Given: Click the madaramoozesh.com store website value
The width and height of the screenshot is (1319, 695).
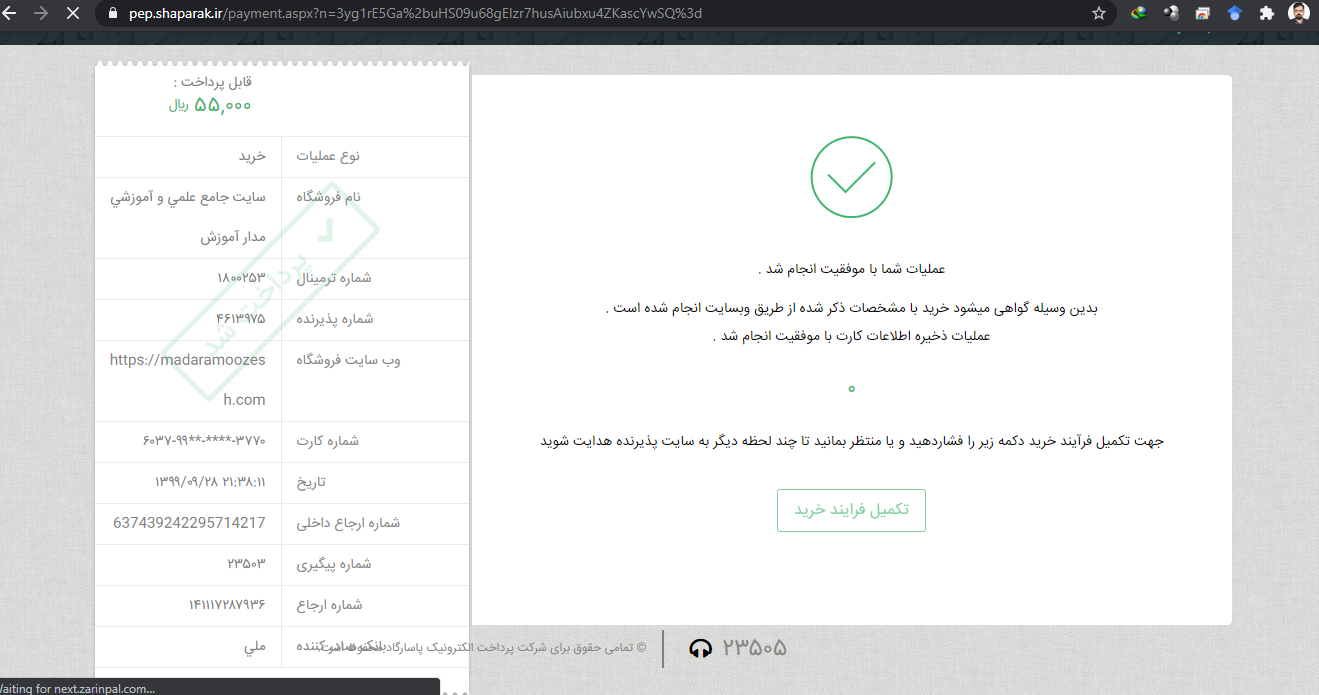Looking at the screenshot, I should 188,379.
